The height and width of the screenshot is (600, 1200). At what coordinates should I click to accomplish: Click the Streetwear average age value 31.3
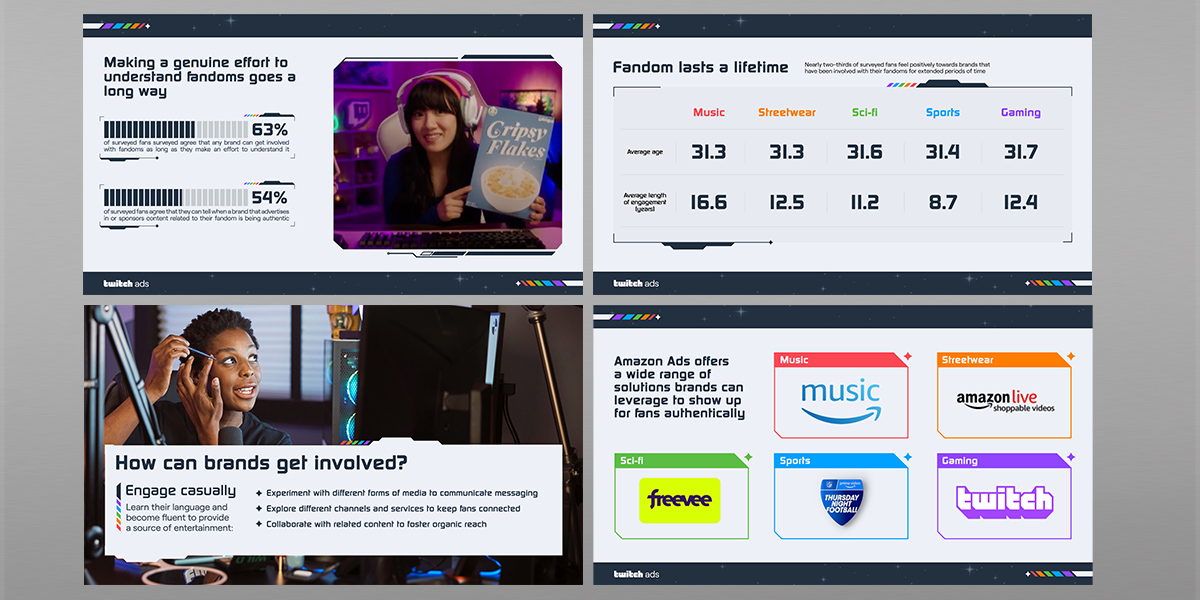pos(786,152)
